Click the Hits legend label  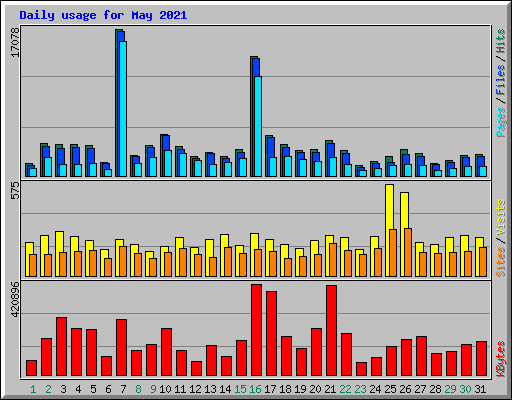tap(500, 41)
